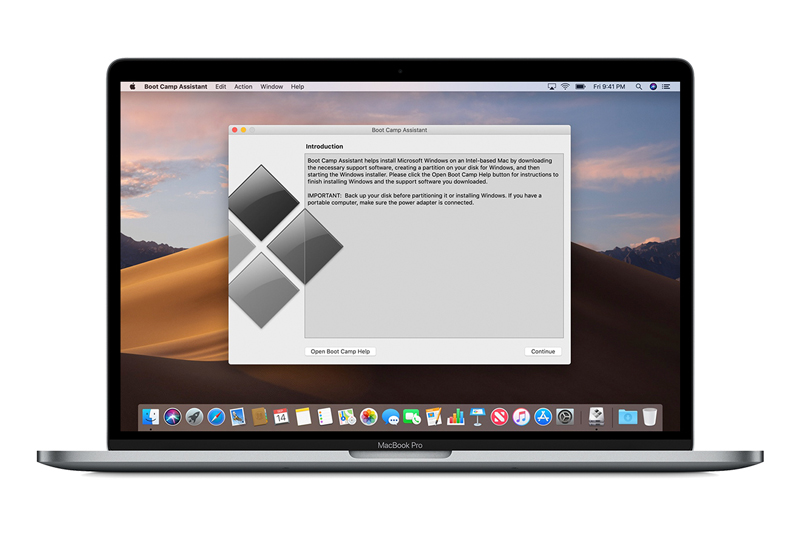Open iTunes music note icon
Viewport: 800px width, 533px height.
(521, 417)
